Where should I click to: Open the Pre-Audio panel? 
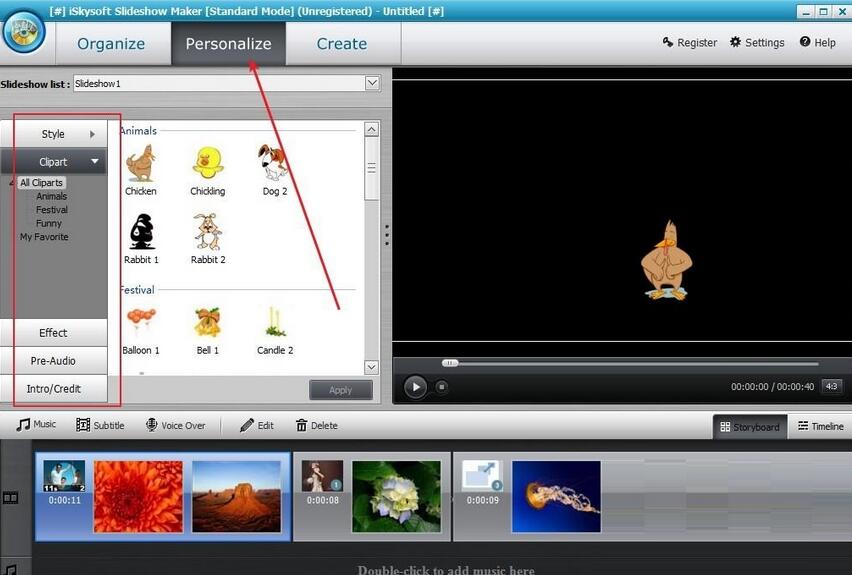coord(53,361)
